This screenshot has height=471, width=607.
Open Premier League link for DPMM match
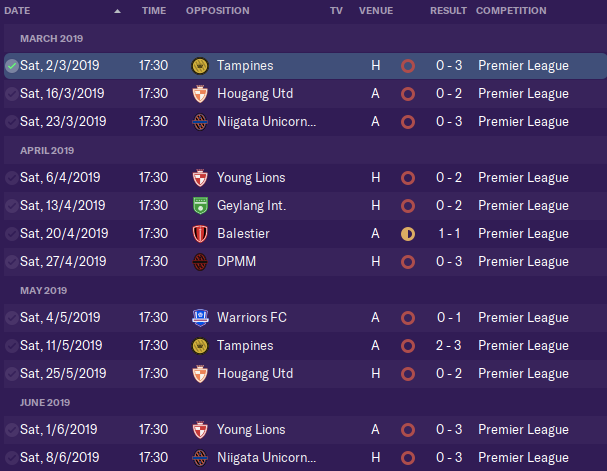click(x=523, y=262)
